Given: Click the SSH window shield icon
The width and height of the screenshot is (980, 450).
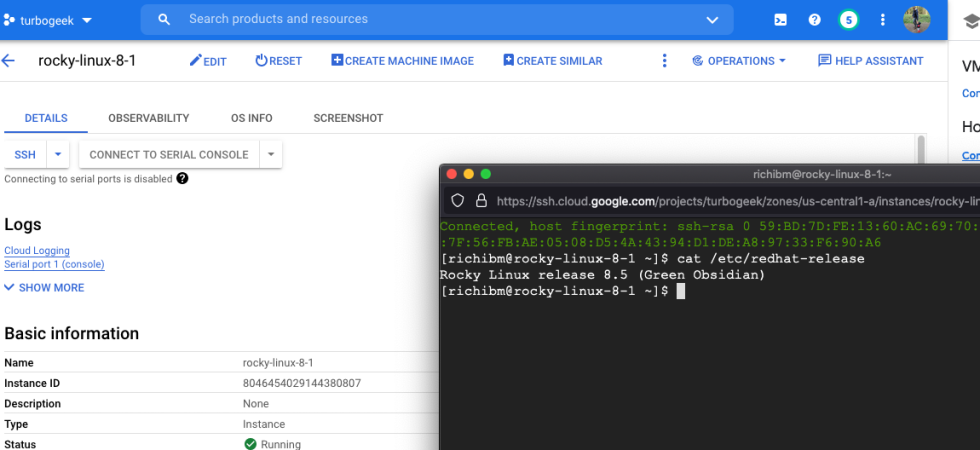Looking at the screenshot, I should tap(458, 201).
